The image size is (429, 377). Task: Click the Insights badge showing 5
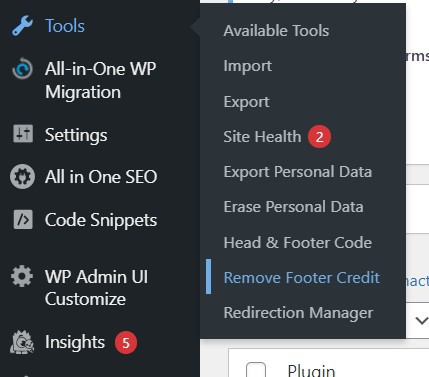click(x=126, y=343)
